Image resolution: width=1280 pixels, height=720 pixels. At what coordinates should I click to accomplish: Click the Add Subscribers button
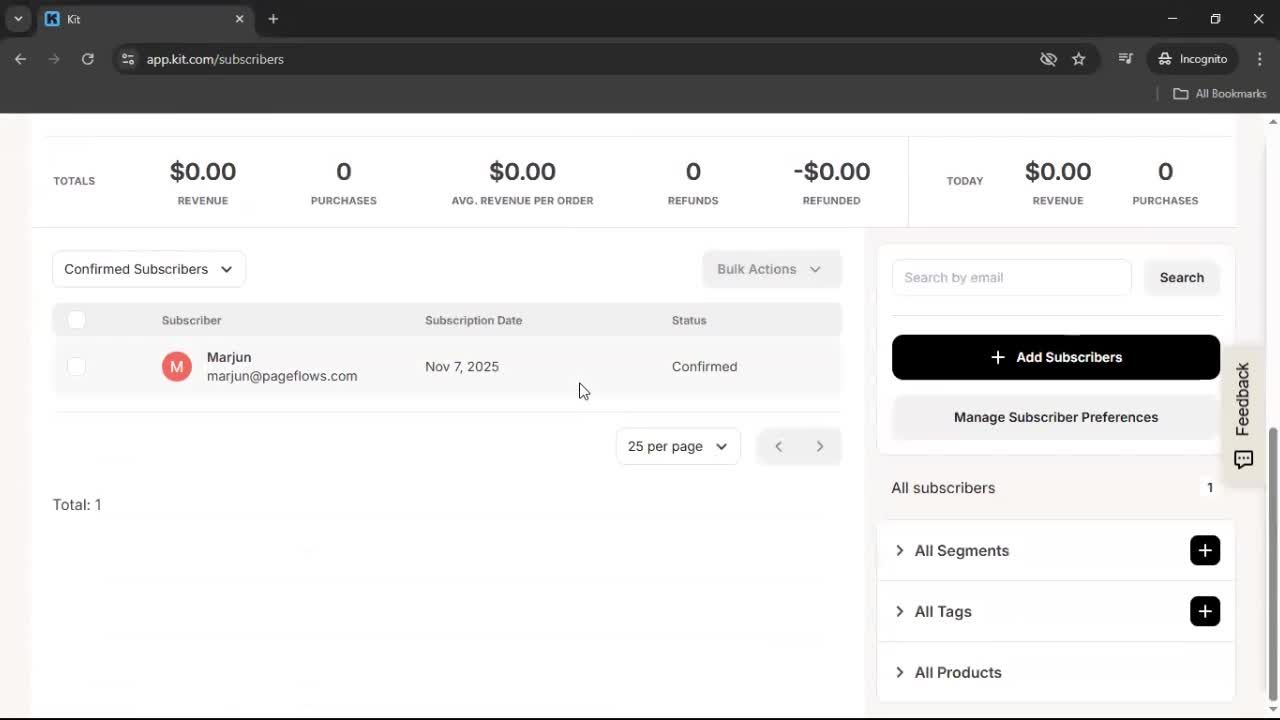pos(1055,357)
